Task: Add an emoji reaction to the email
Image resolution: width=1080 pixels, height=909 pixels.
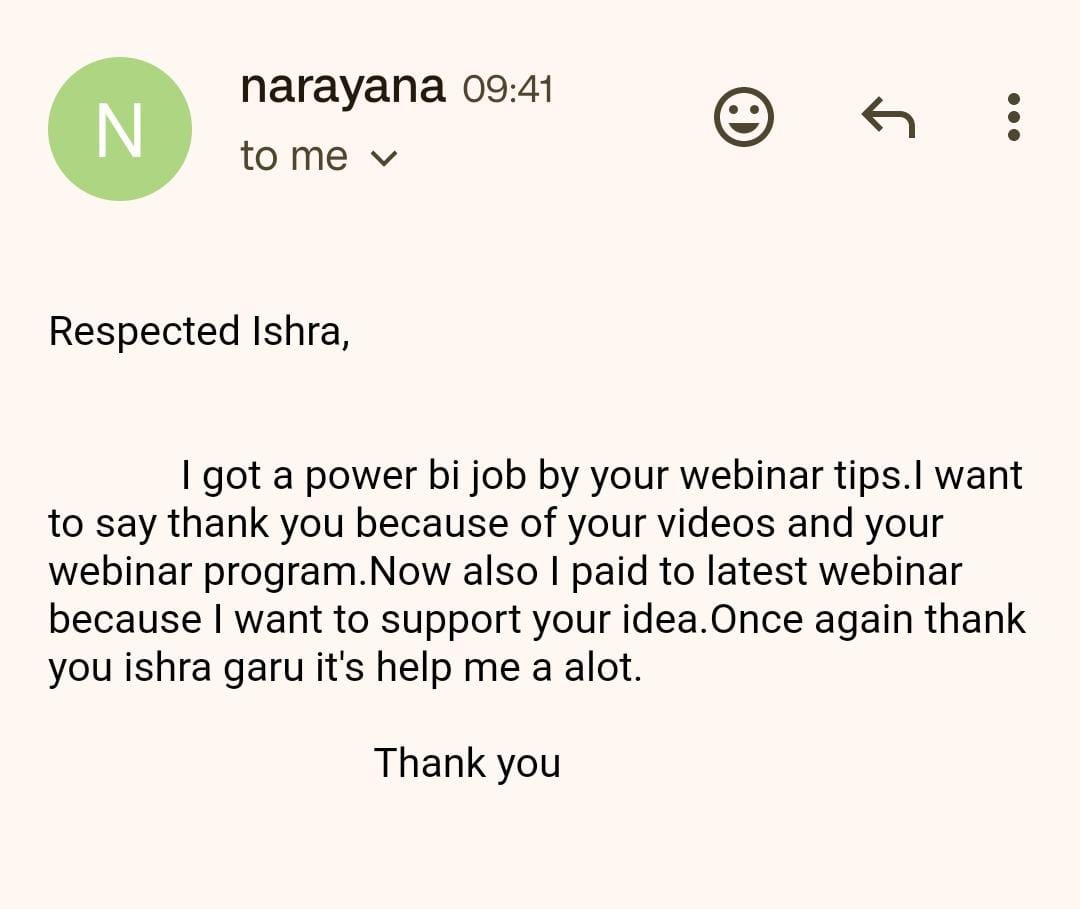Action: point(743,118)
